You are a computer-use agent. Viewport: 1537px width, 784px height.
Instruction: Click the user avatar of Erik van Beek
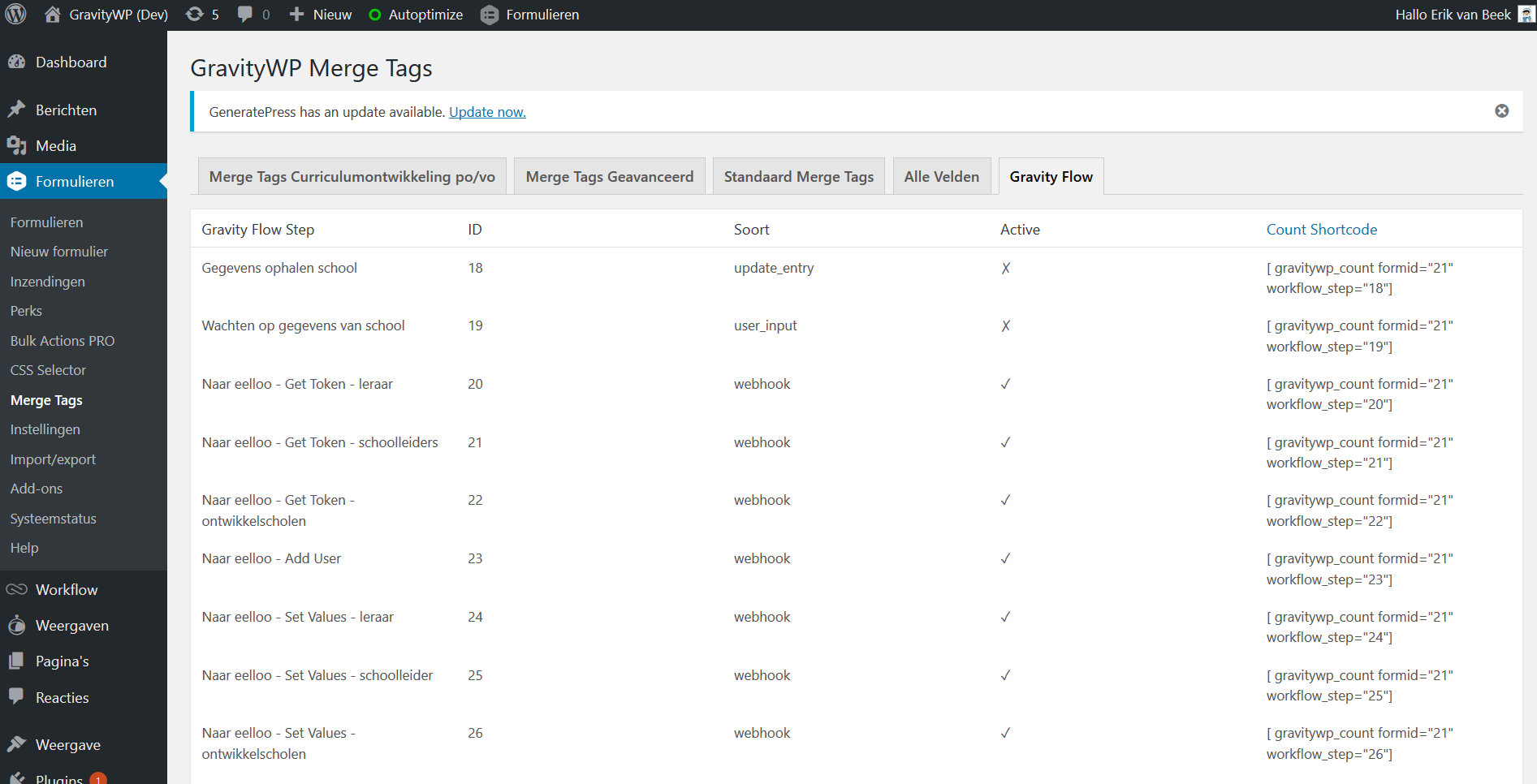(1526, 15)
